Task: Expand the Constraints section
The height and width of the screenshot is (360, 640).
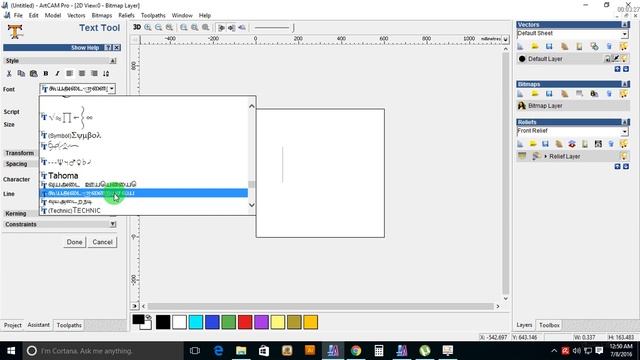Action: [x=113, y=224]
